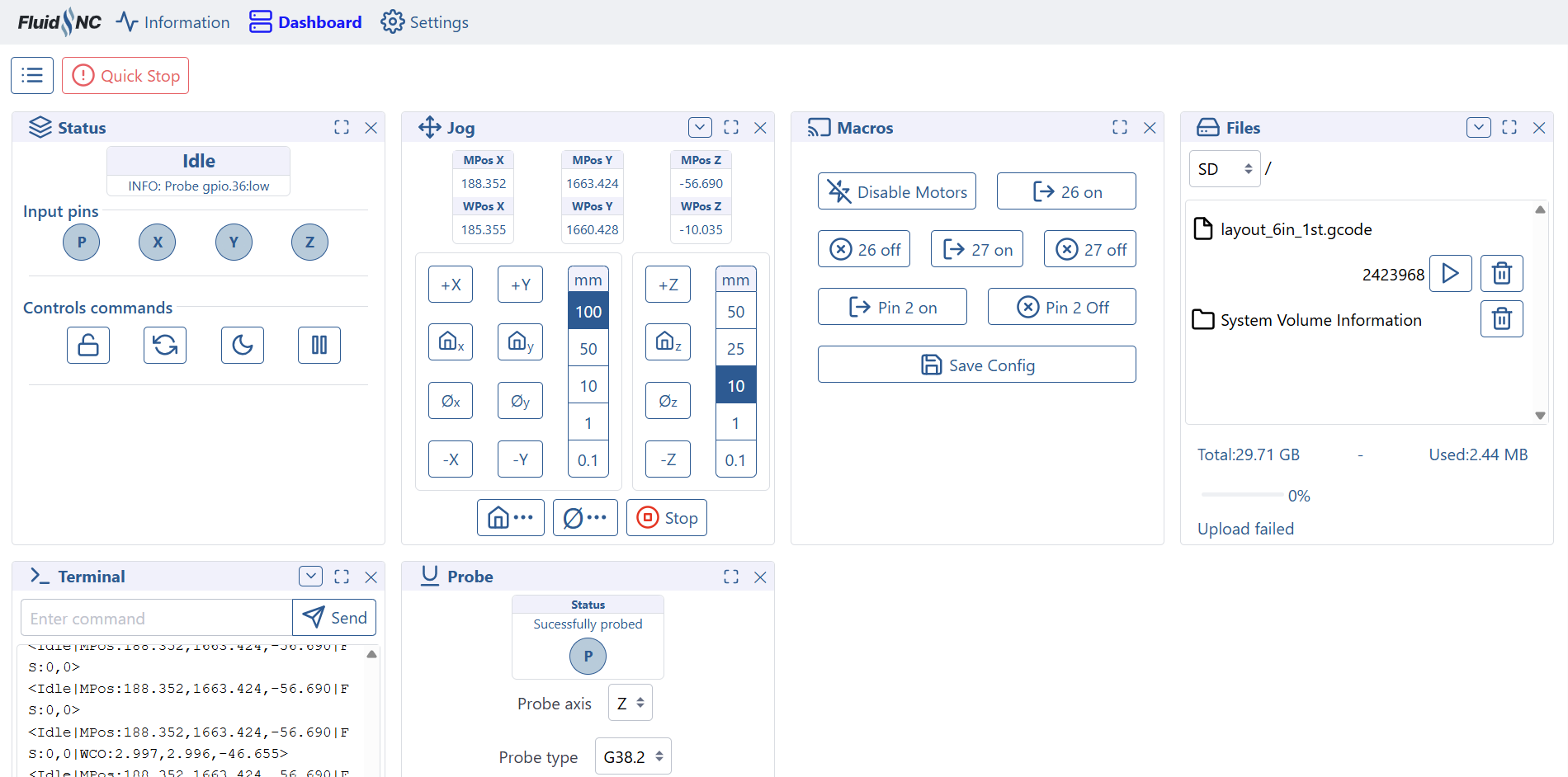Delete the System Volume Information folder
The width and height of the screenshot is (1568, 777).
coord(1501,318)
